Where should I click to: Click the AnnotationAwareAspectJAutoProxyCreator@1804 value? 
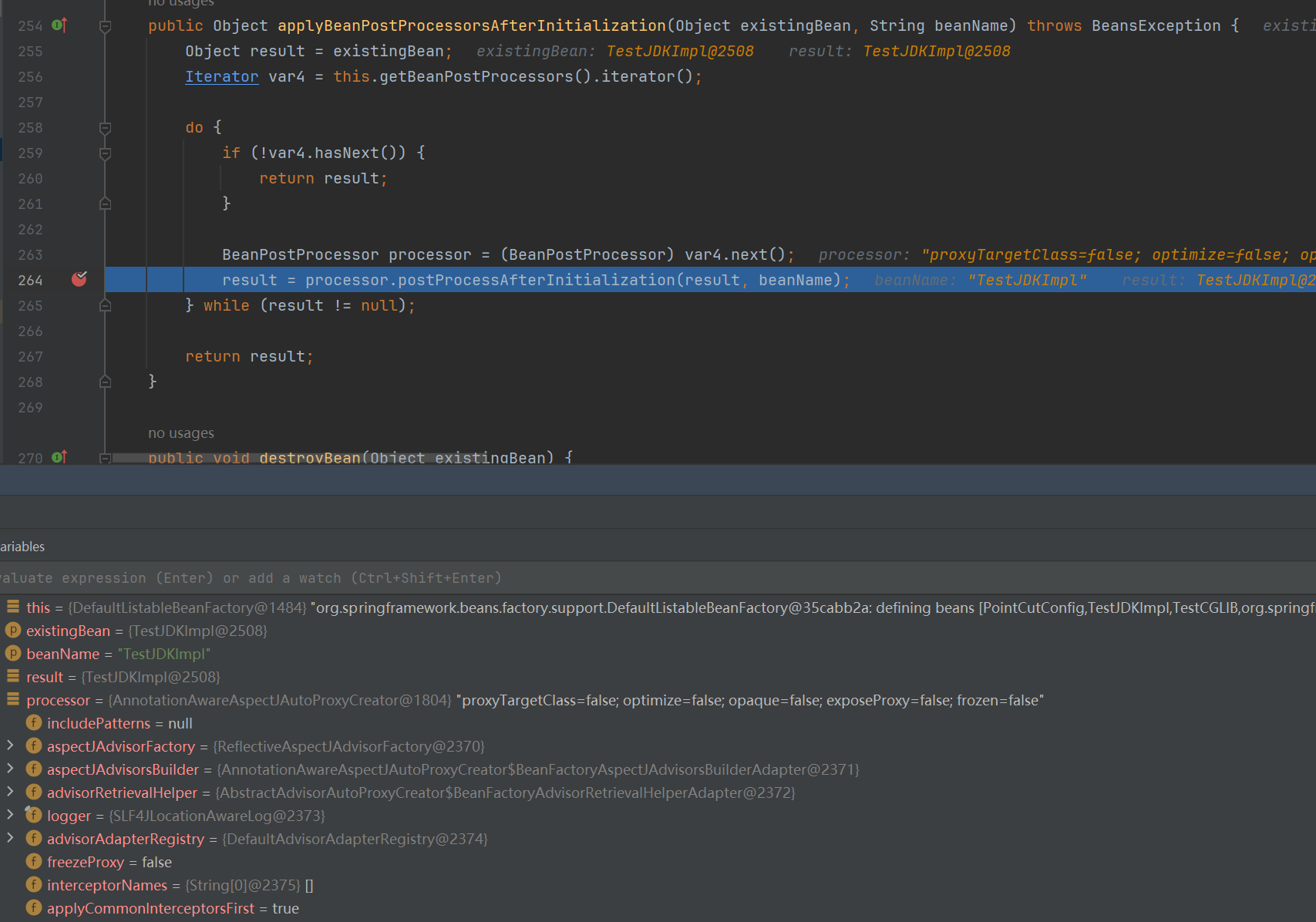[280, 700]
